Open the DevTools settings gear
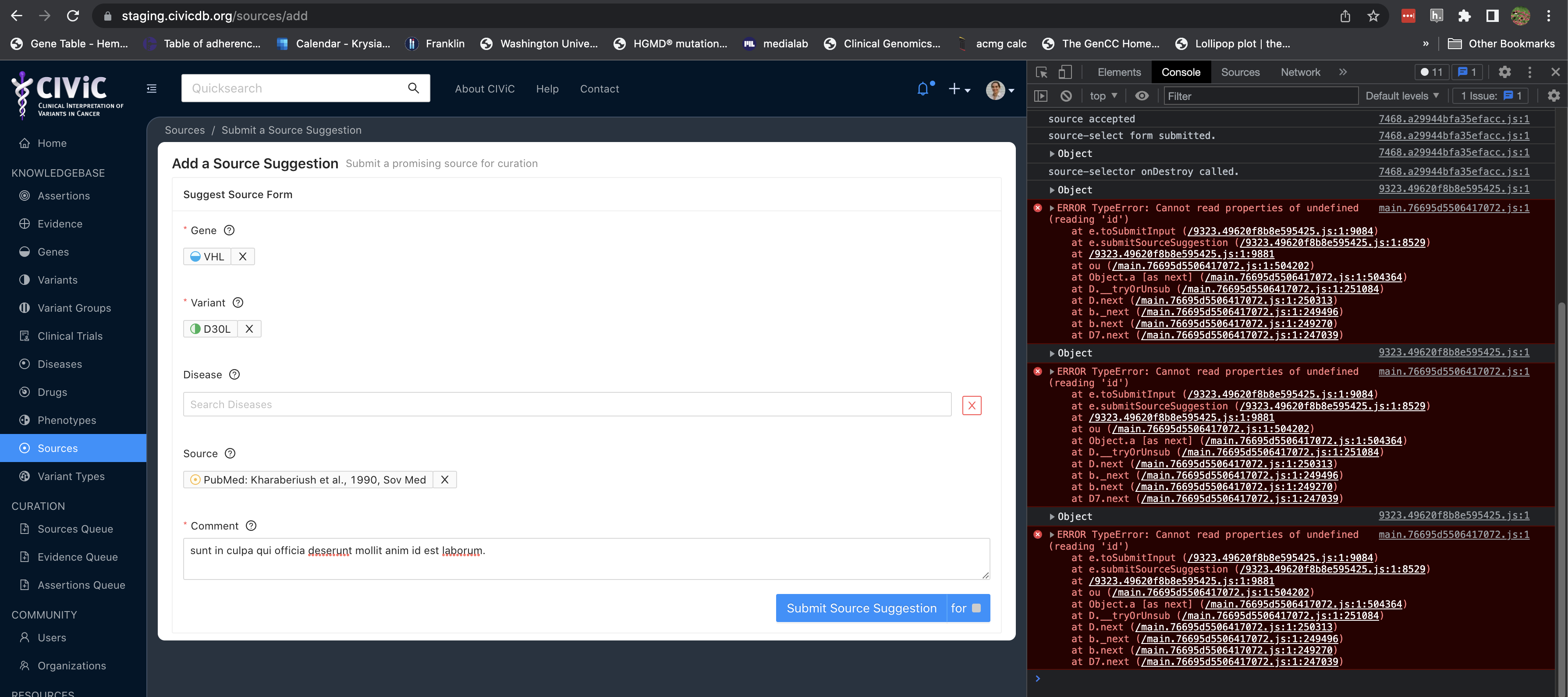The width and height of the screenshot is (1568, 697). coord(1505,72)
